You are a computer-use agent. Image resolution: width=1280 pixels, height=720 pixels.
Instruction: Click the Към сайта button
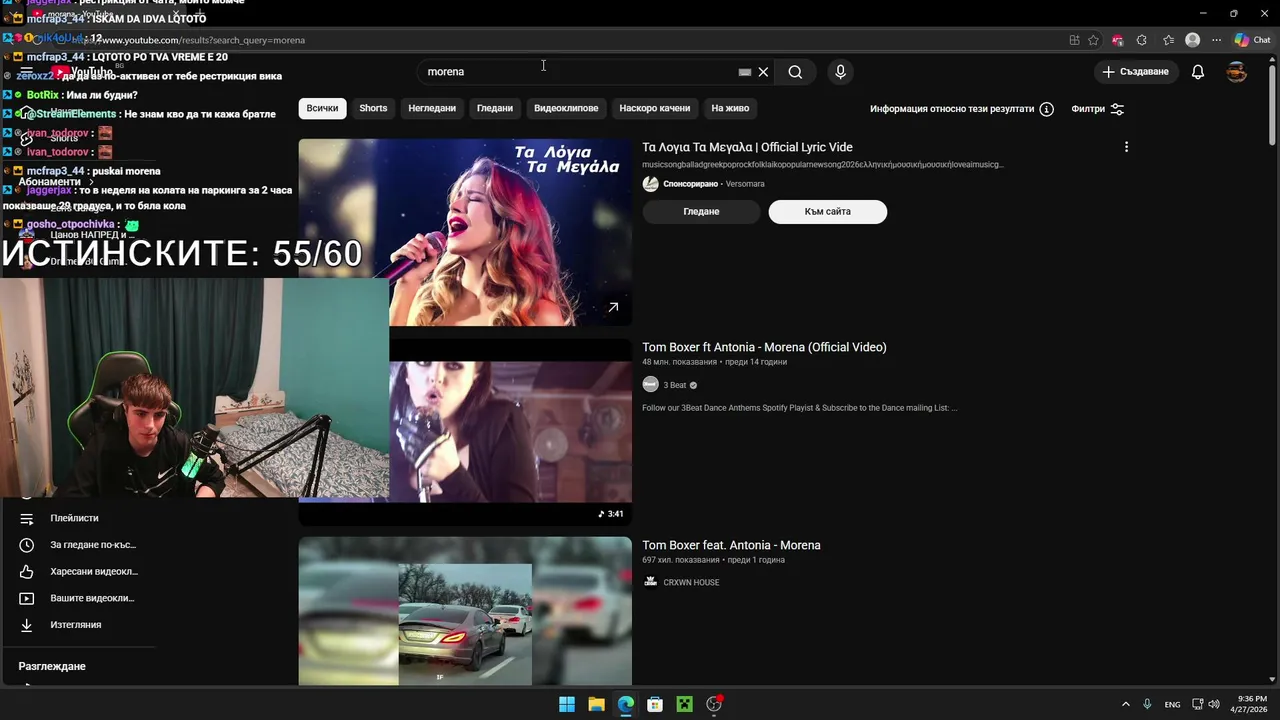[827, 212]
